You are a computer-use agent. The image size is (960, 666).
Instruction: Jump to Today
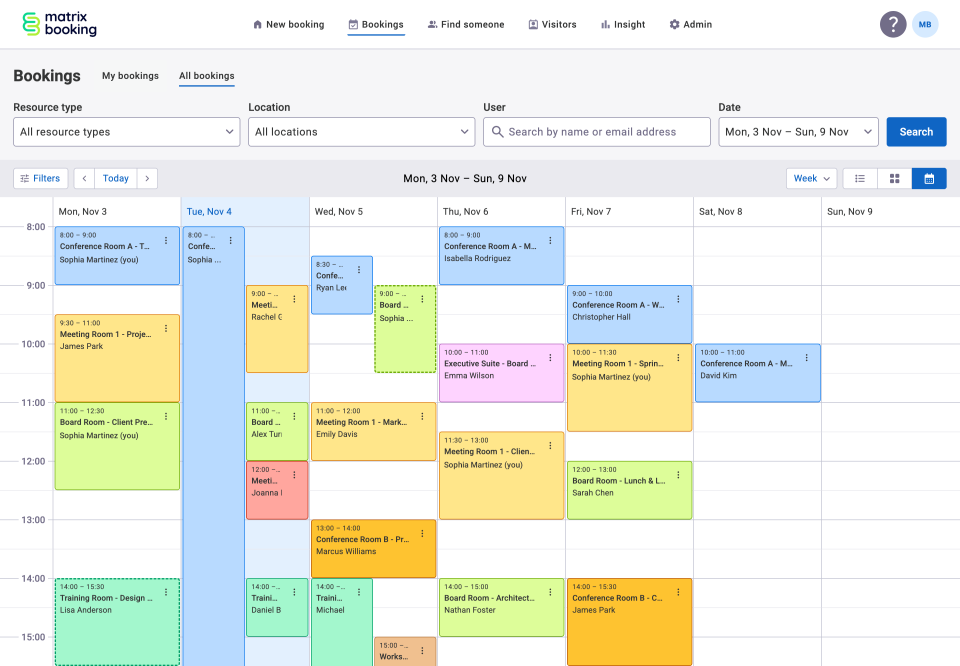coord(115,178)
